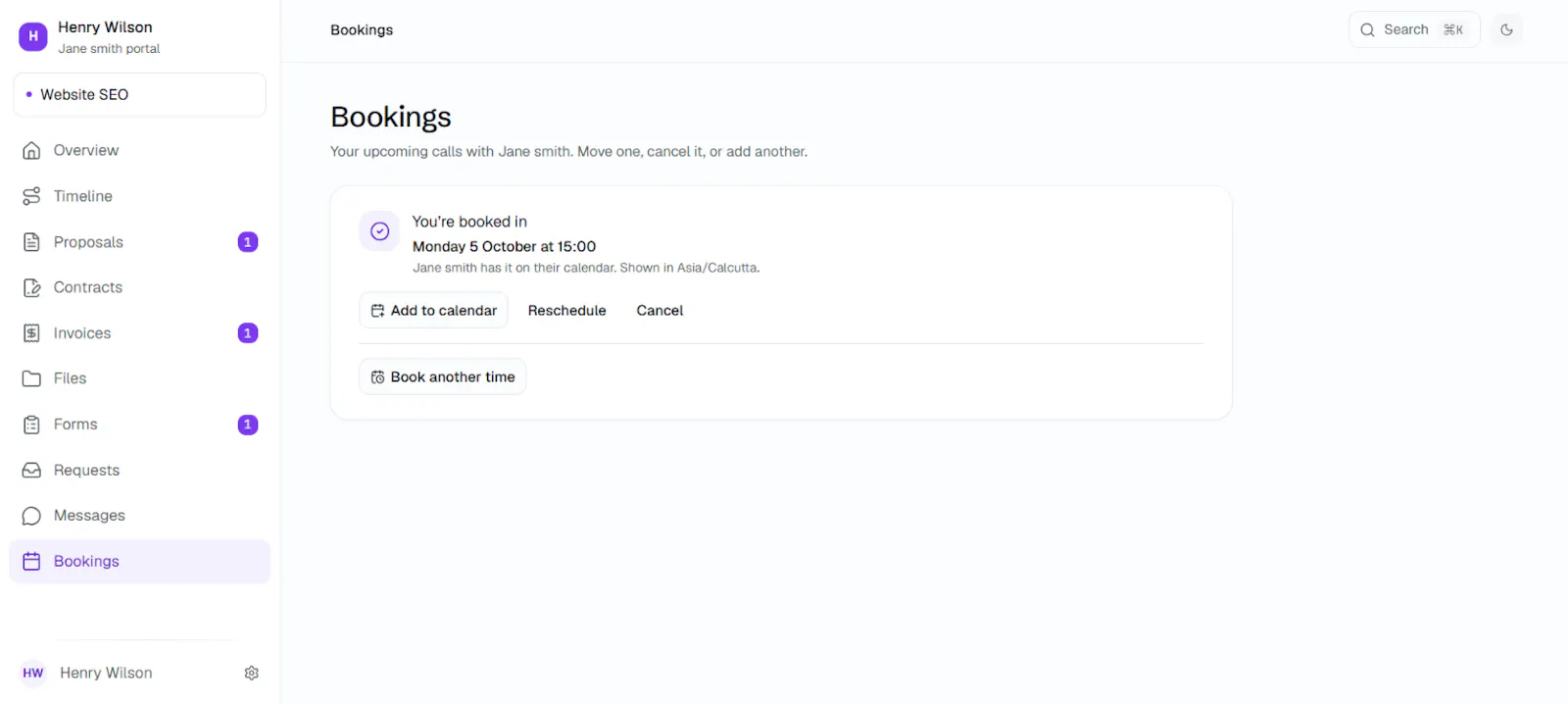
Task: Click the Overview home icon
Action: tap(31, 150)
